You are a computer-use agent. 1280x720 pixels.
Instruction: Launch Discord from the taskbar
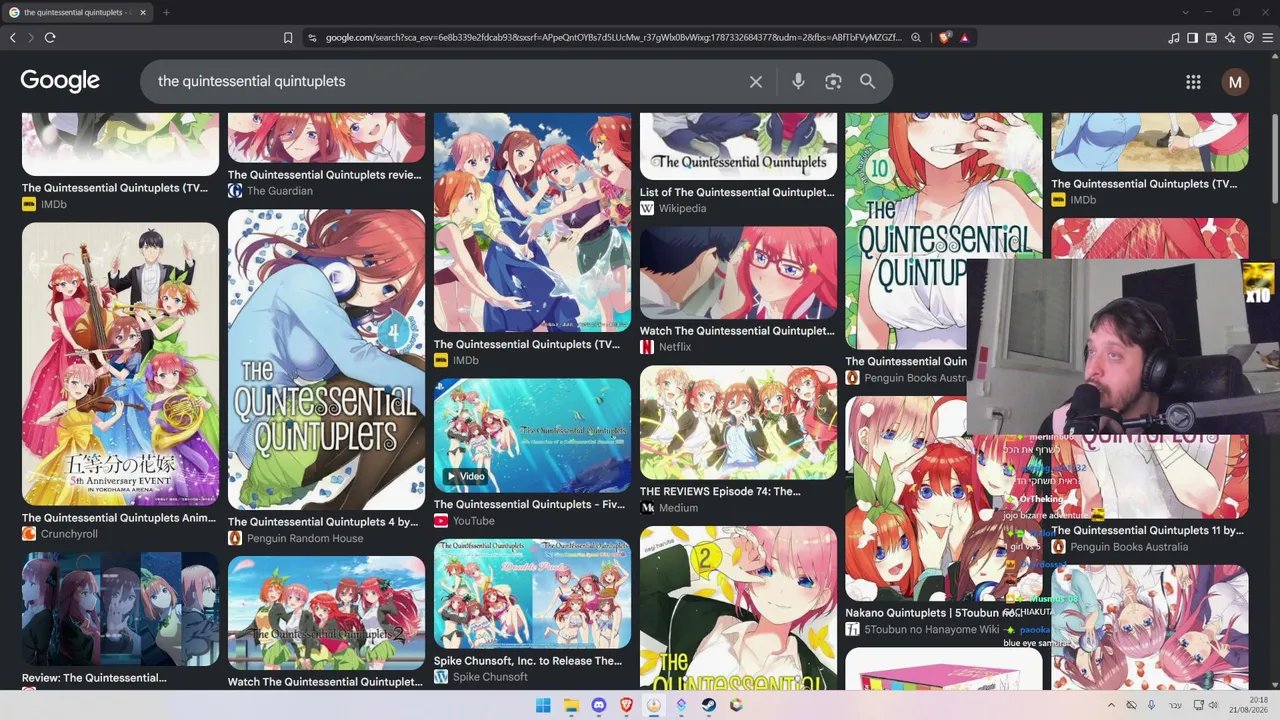(x=599, y=705)
